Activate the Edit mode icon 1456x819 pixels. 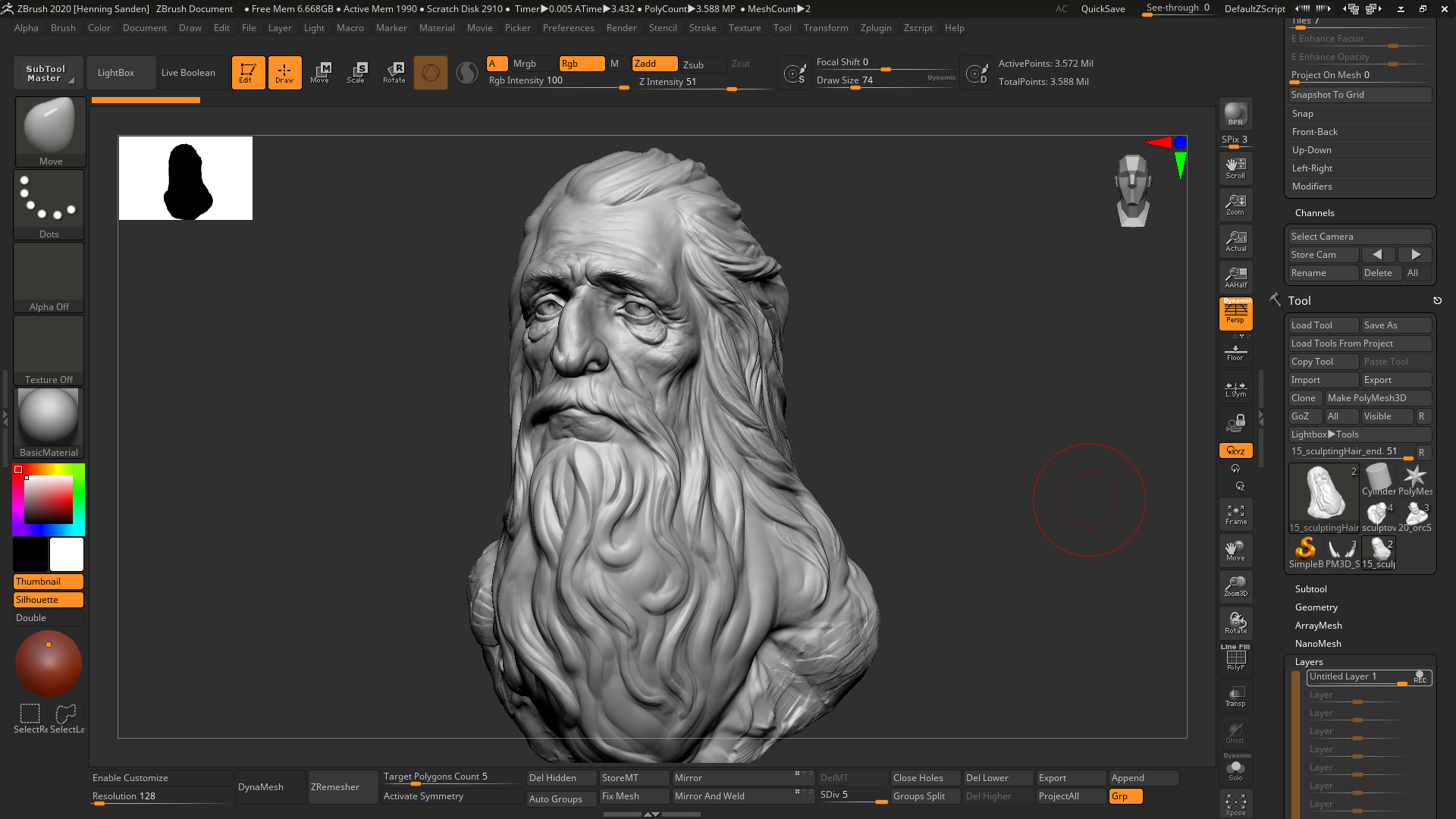click(248, 73)
